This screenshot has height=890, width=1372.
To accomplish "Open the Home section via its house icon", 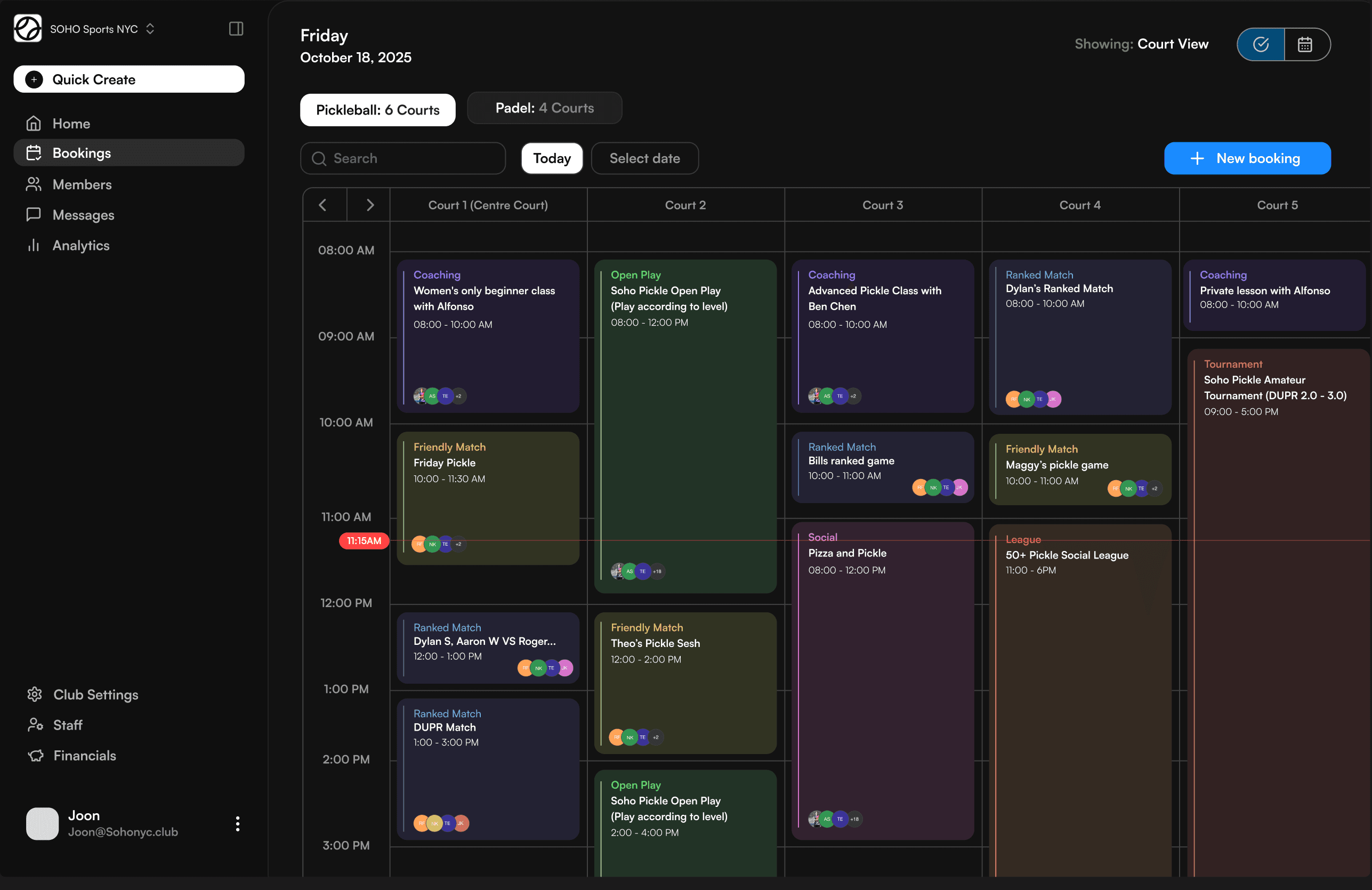I will coord(34,123).
